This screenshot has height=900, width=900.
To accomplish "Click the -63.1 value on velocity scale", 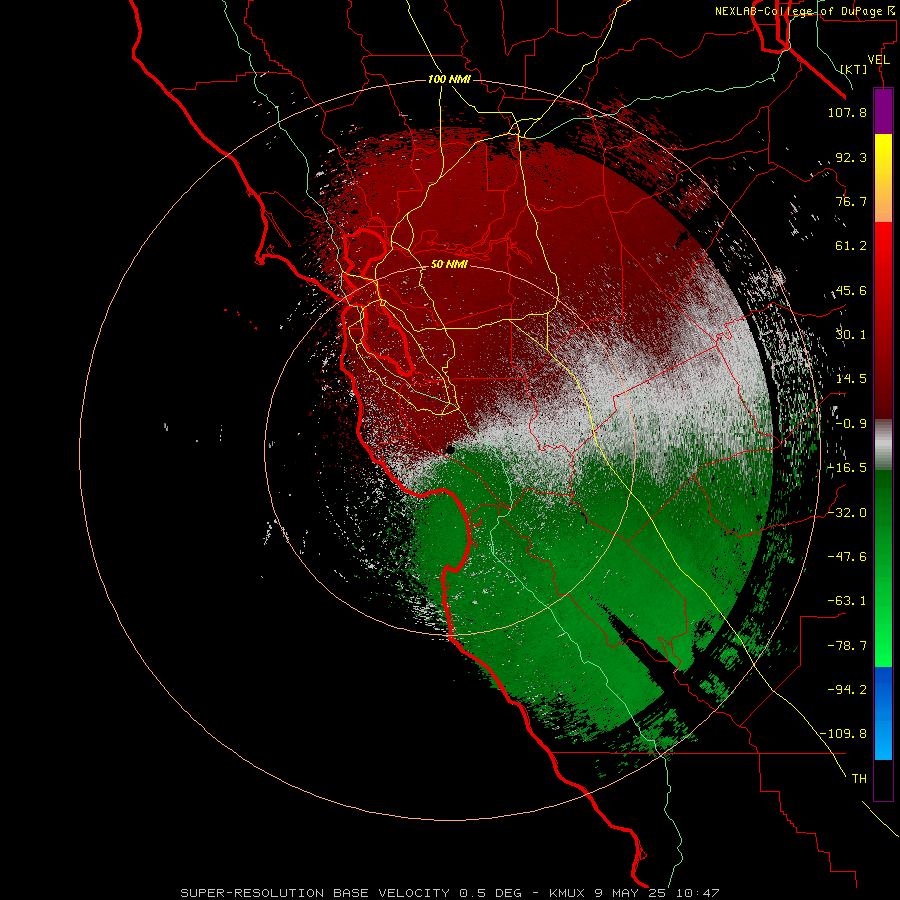I will pyautogui.click(x=847, y=601).
